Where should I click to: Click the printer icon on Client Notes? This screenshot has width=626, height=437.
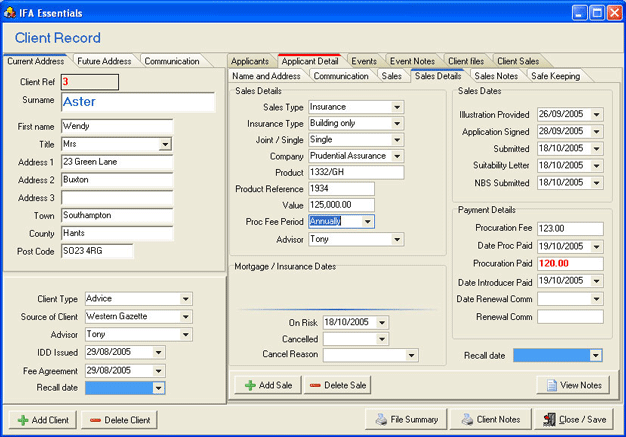468,419
